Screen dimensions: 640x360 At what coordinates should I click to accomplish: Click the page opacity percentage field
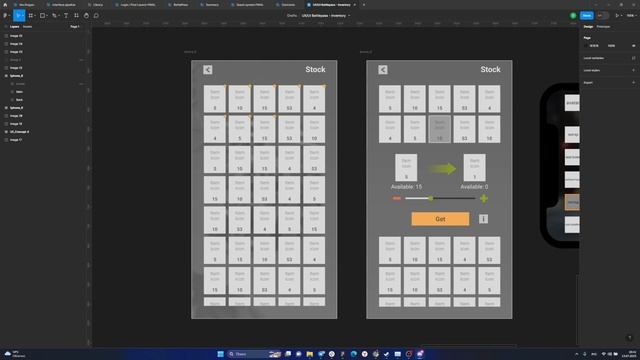pyautogui.click(x=611, y=46)
